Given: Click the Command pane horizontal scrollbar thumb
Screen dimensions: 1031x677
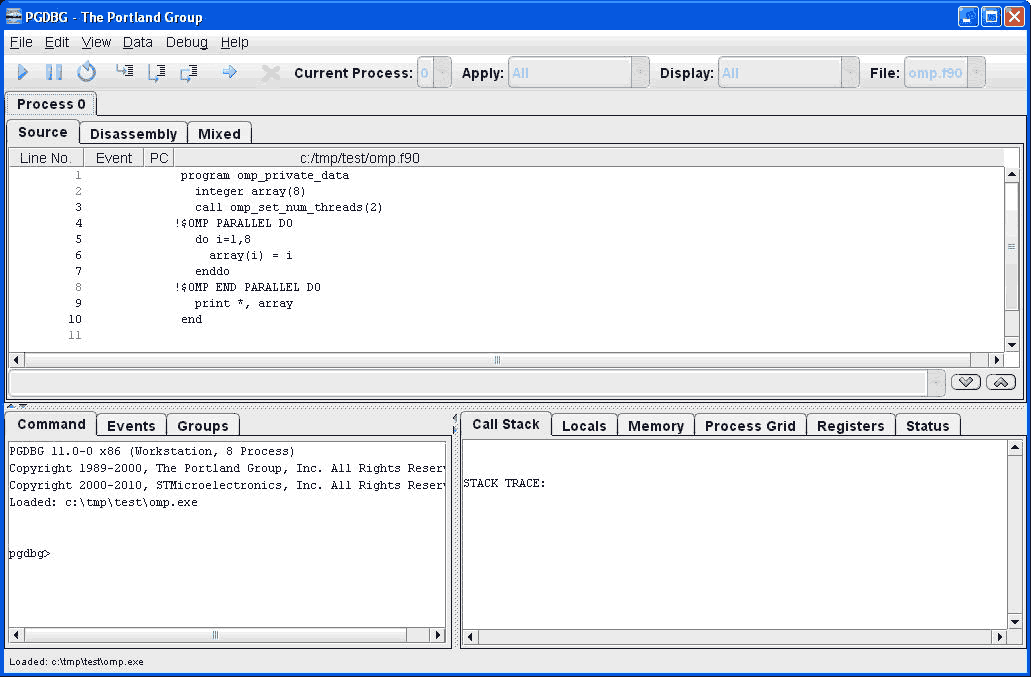Looking at the screenshot, I should [x=215, y=635].
